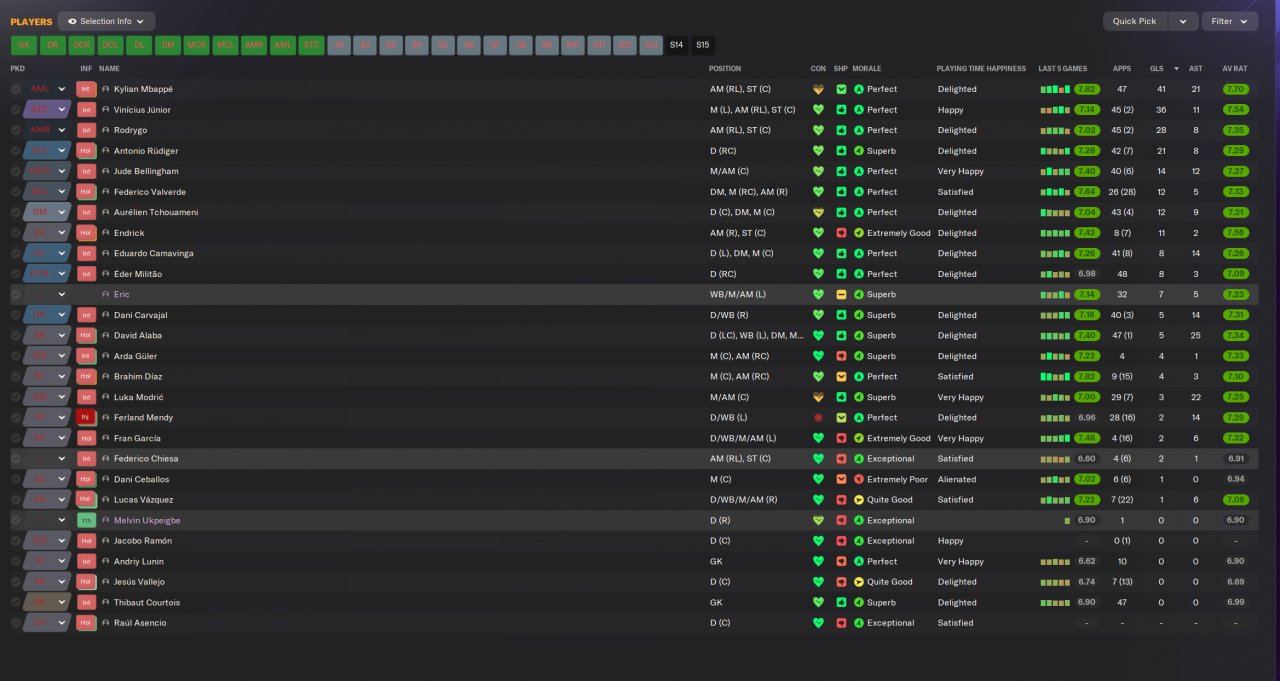Click Ferland Mendy's Inj injury badge
This screenshot has width=1280, height=681.
(x=86, y=417)
